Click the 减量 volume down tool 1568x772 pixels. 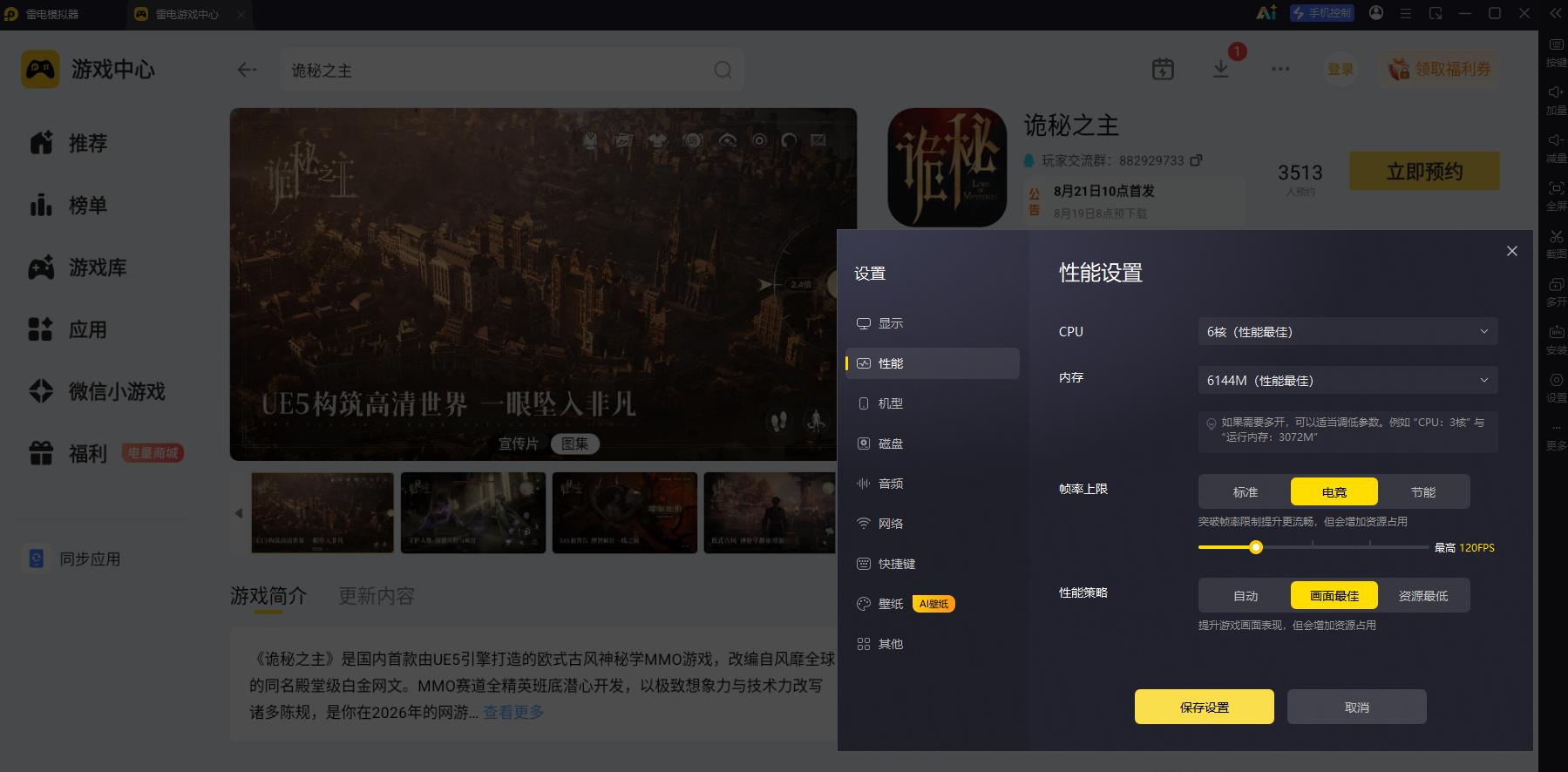click(1556, 148)
